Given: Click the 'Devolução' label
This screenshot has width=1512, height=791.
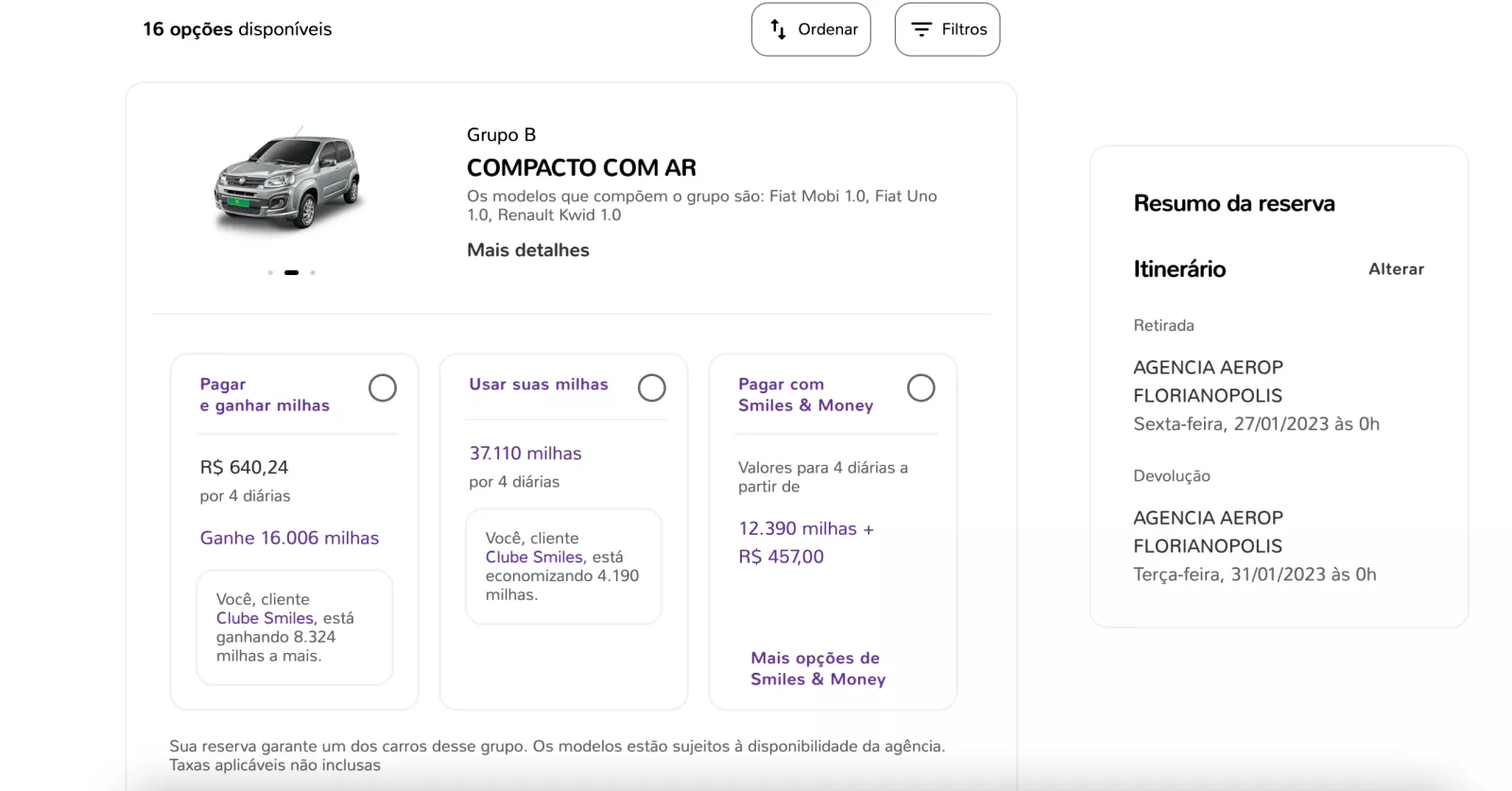Looking at the screenshot, I should [x=1172, y=476].
